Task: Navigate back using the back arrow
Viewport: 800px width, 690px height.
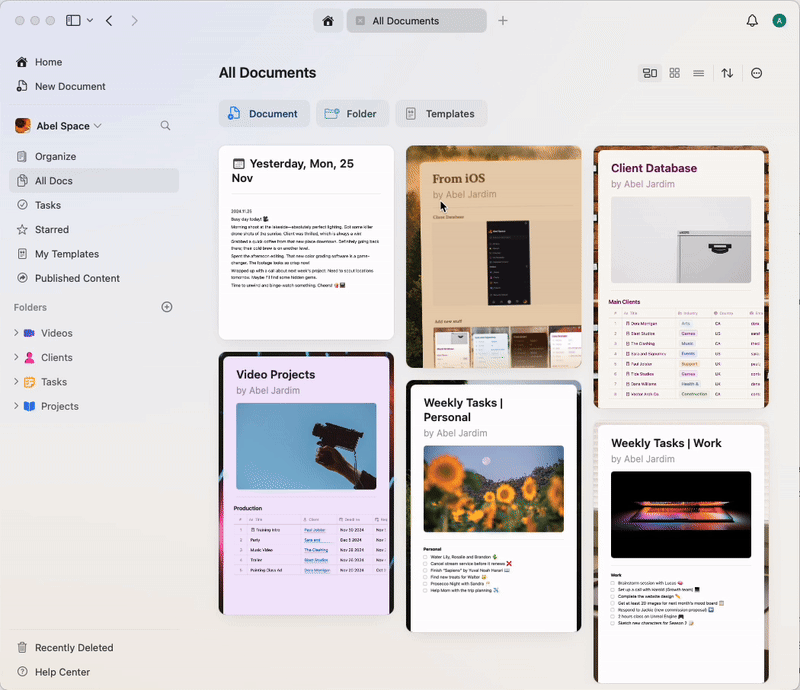Action: pos(109,20)
